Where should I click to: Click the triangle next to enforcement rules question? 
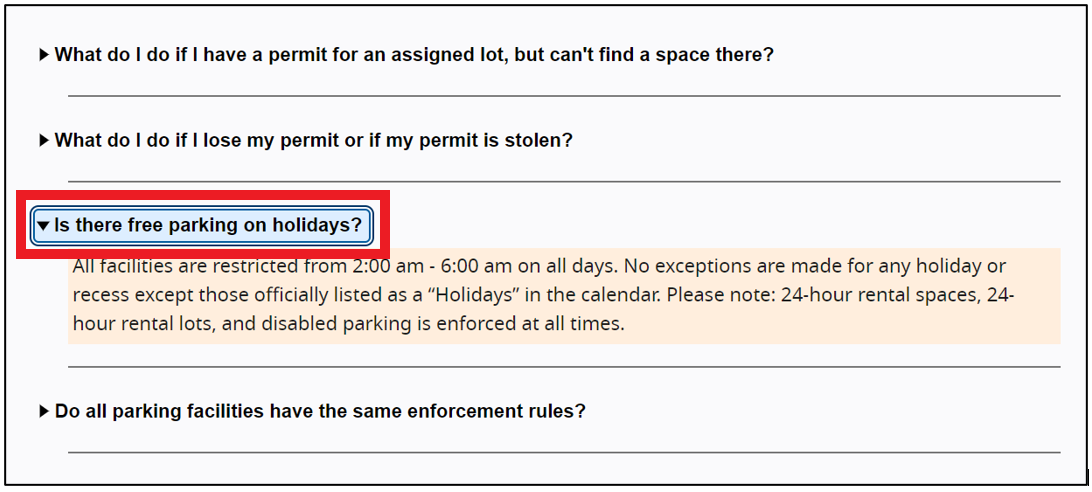(x=44, y=411)
